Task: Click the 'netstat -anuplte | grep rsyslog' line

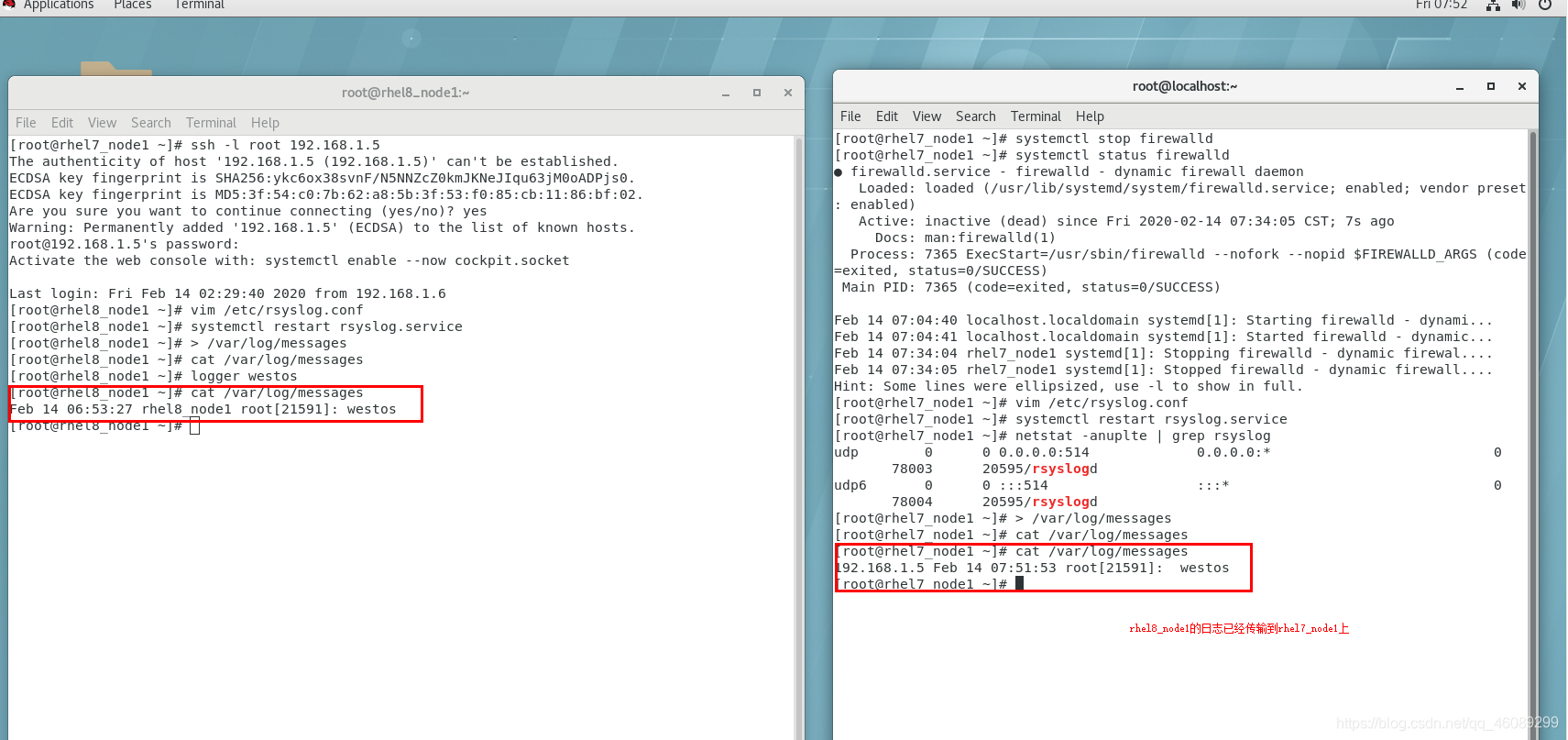Action: [x=1052, y=436]
